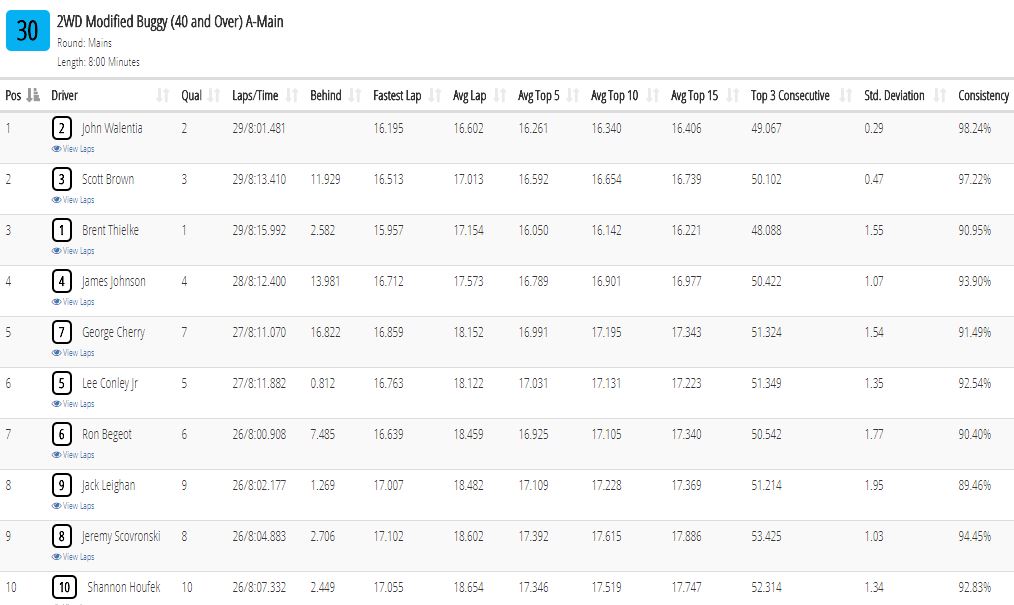Select driver name John Walentia
This screenshot has width=1014, height=605.
[x=112, y=128]
